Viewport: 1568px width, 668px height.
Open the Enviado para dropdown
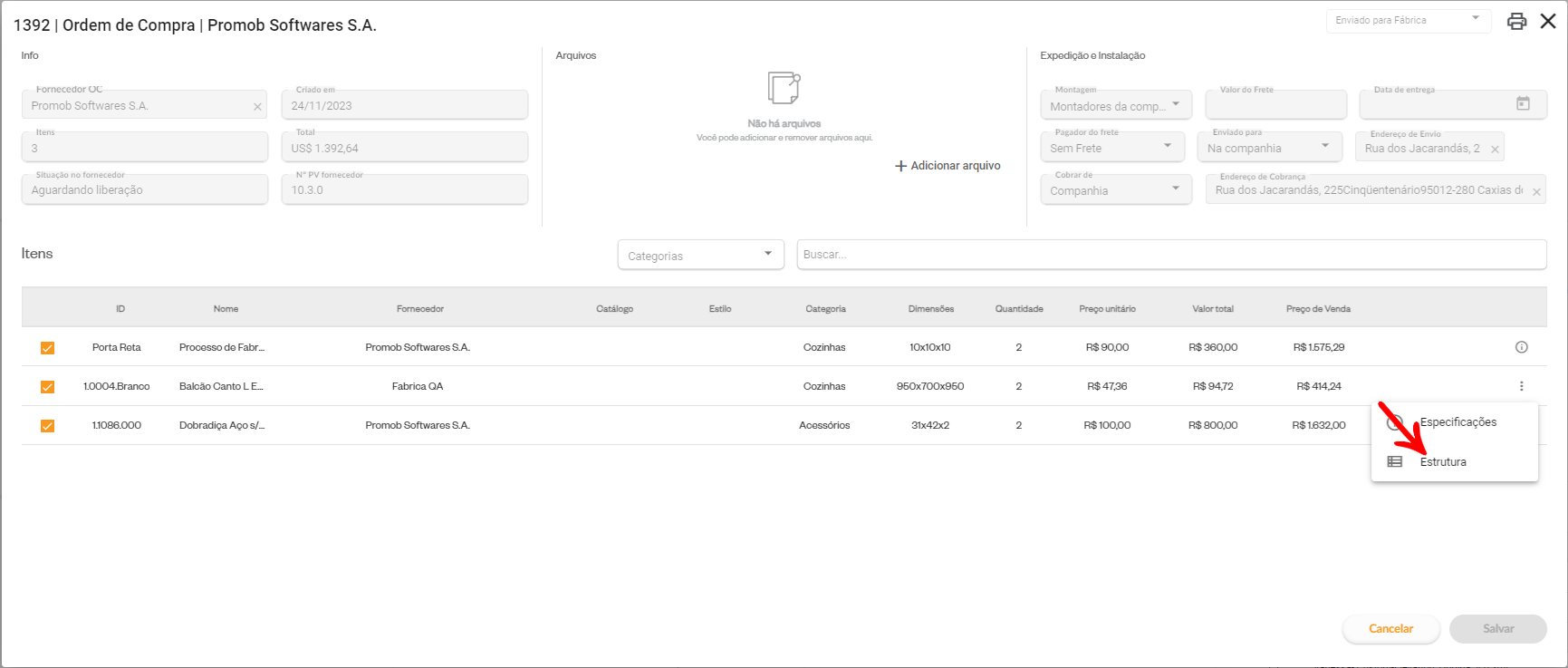pos(1269,147)
